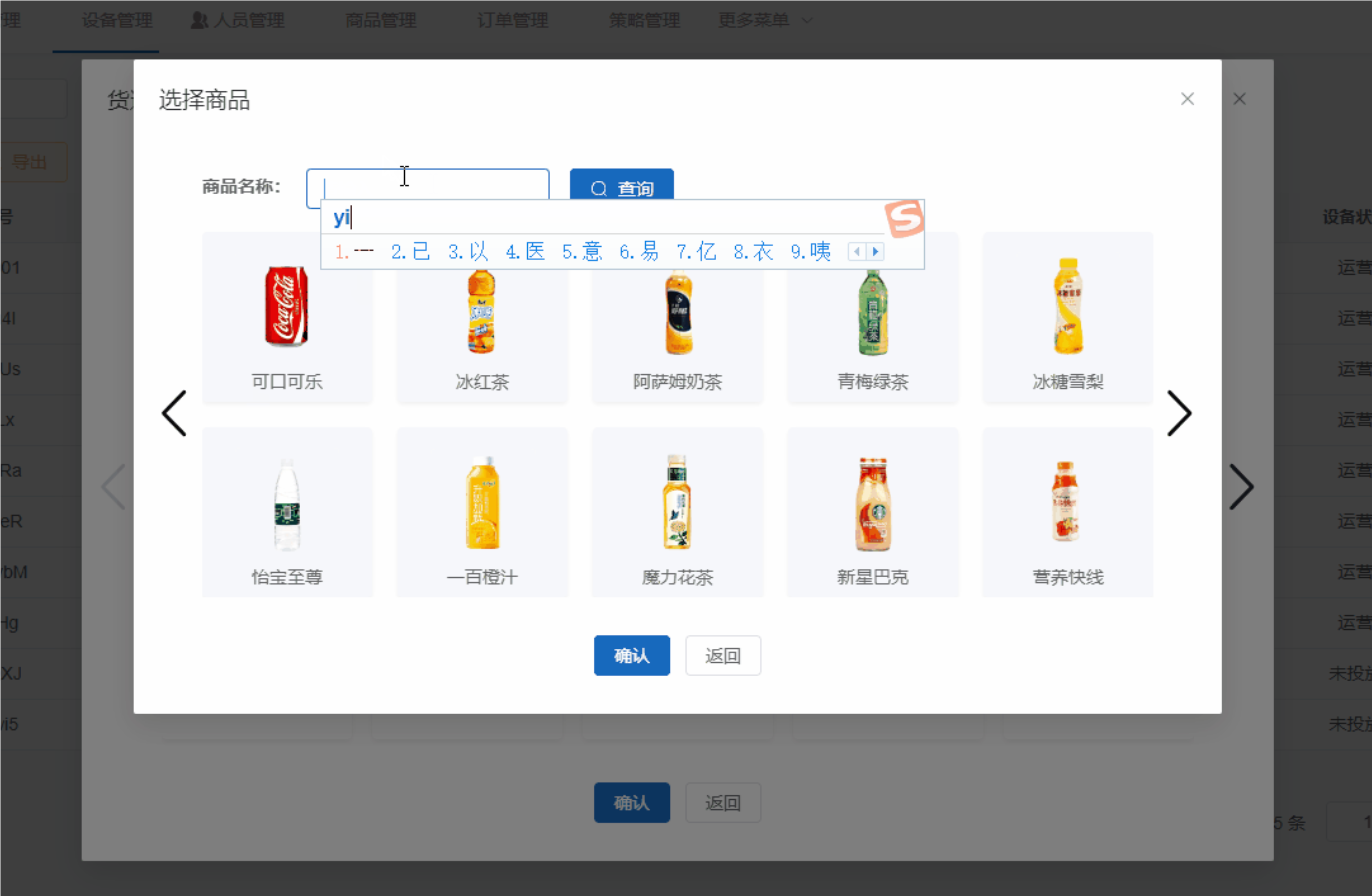Click the 冰糖雪梨 product name label
The image size is (1372, 896).
pyautogui.click(x=1068, y=382)
